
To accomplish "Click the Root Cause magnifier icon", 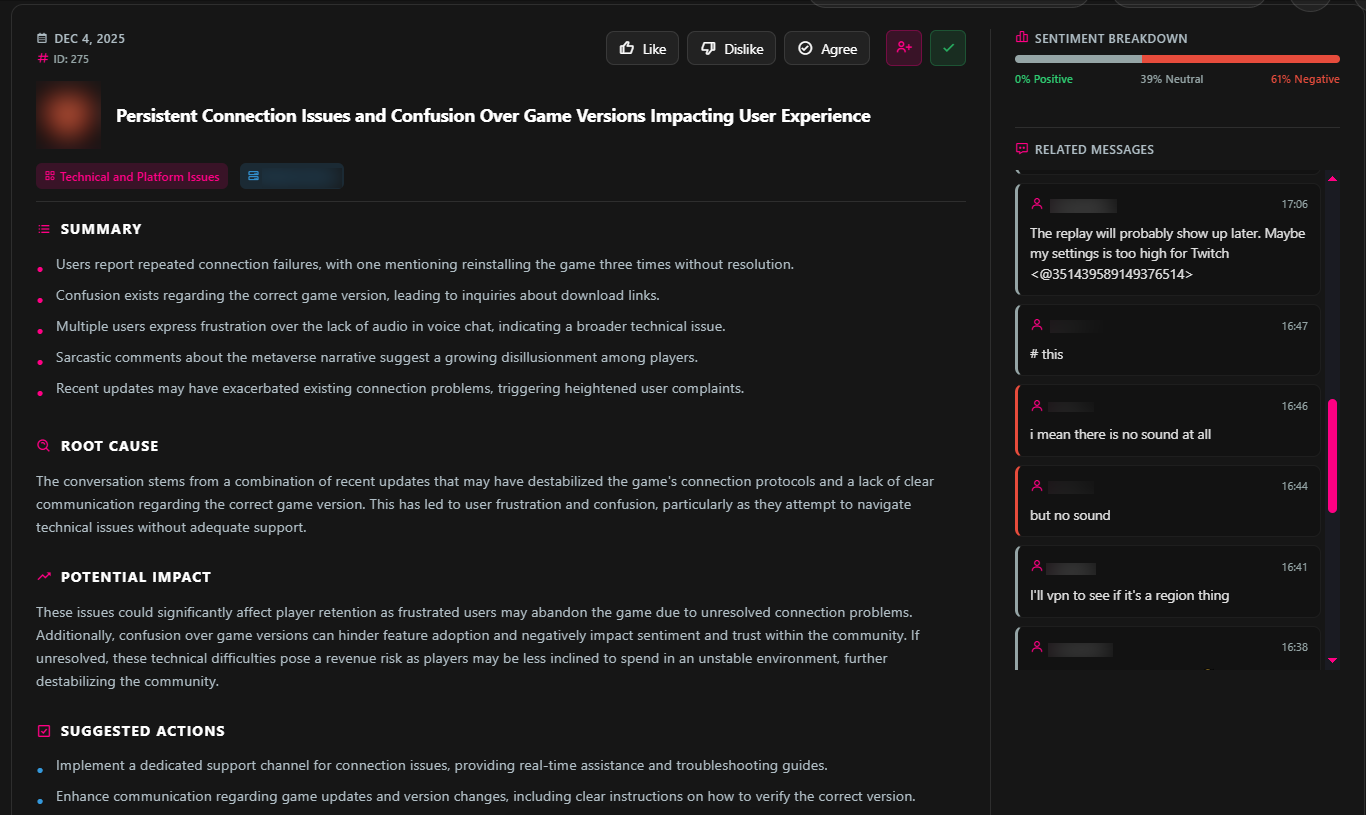I will tap(43, 446).
